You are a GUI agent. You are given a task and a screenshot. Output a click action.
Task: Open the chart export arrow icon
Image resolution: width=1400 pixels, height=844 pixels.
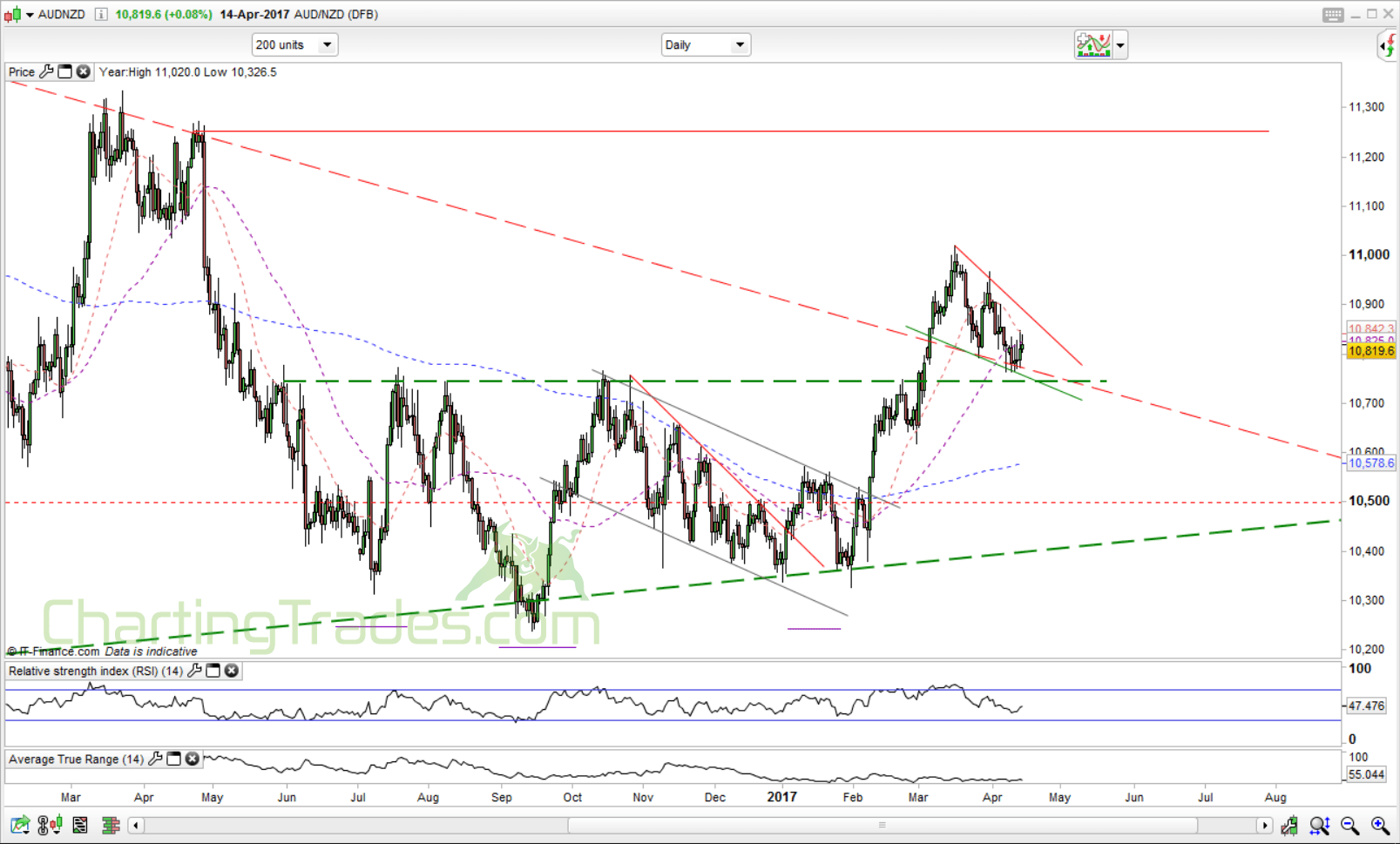tap(19, 825)
